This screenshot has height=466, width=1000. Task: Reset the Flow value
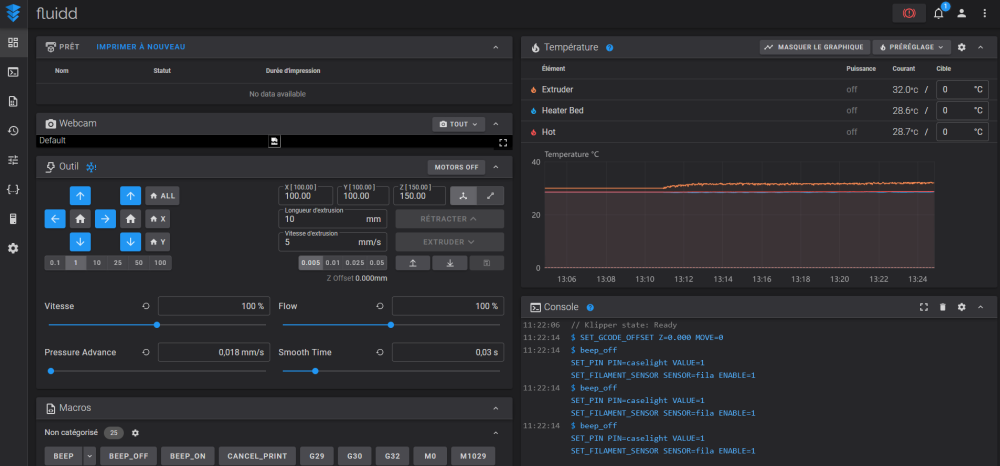point(380,306)
